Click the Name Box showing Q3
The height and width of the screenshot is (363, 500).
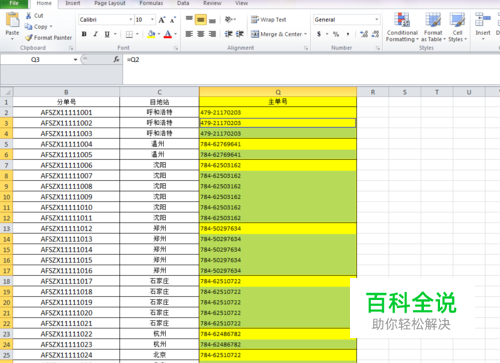tap(35, 60)
